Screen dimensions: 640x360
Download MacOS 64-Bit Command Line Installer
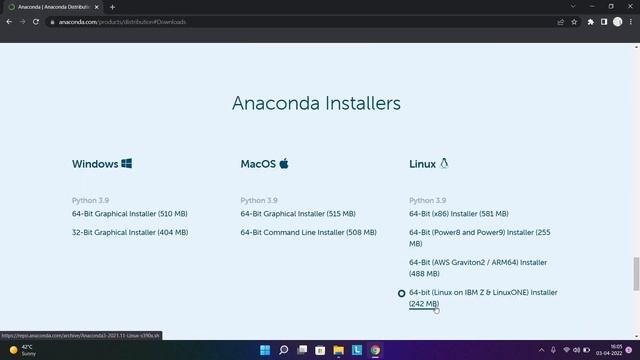click(308, 232)
